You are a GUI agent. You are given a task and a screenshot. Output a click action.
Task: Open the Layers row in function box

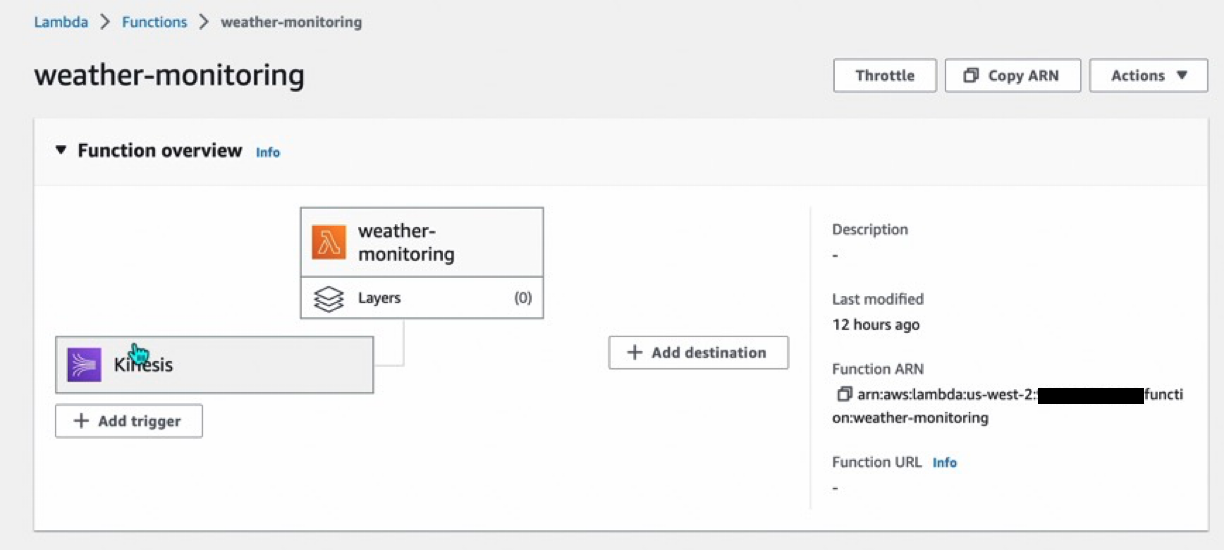(422, 298)
